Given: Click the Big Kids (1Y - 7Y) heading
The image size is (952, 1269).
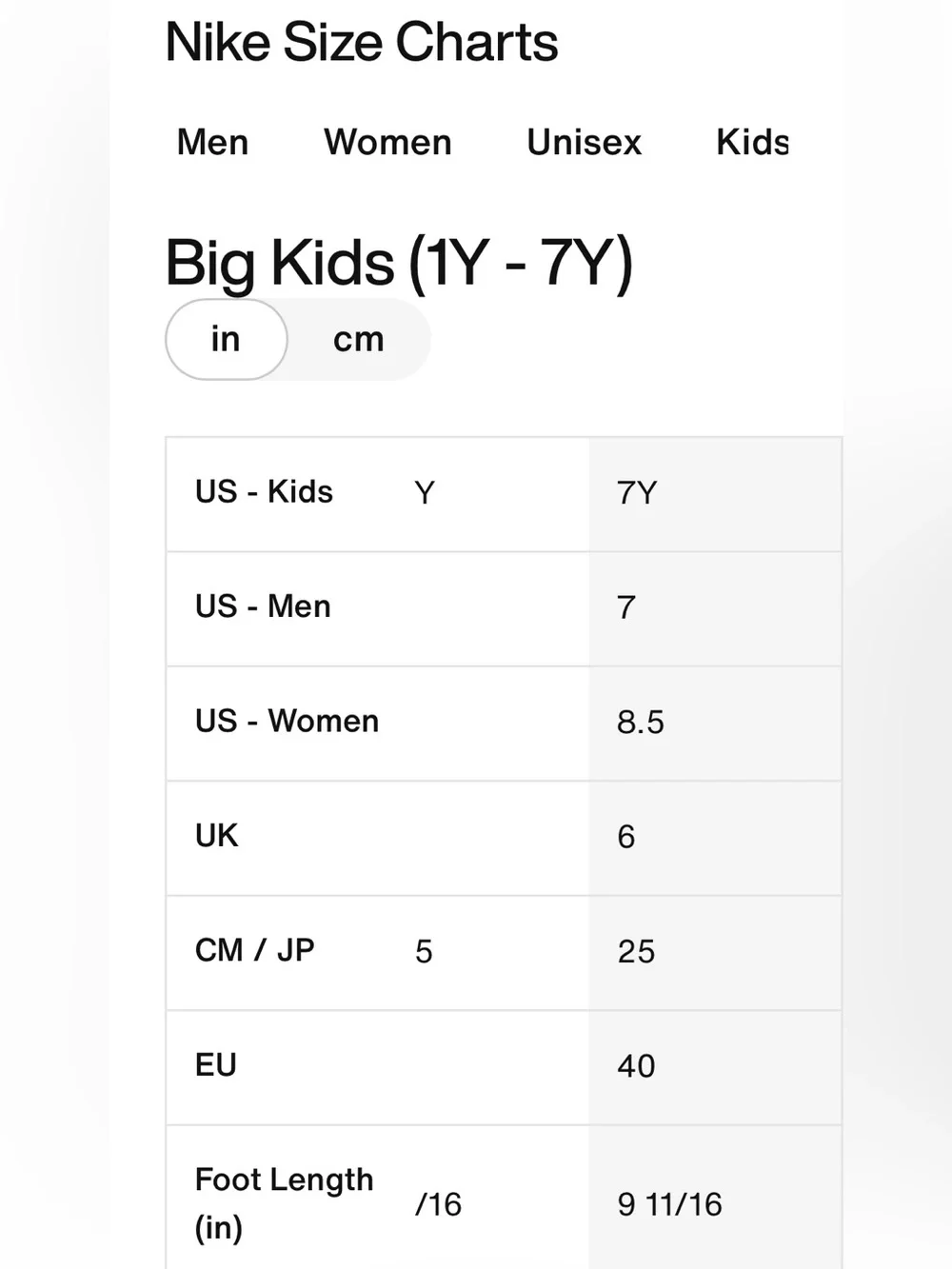Looking at the screenshot, I should (399, 264).
